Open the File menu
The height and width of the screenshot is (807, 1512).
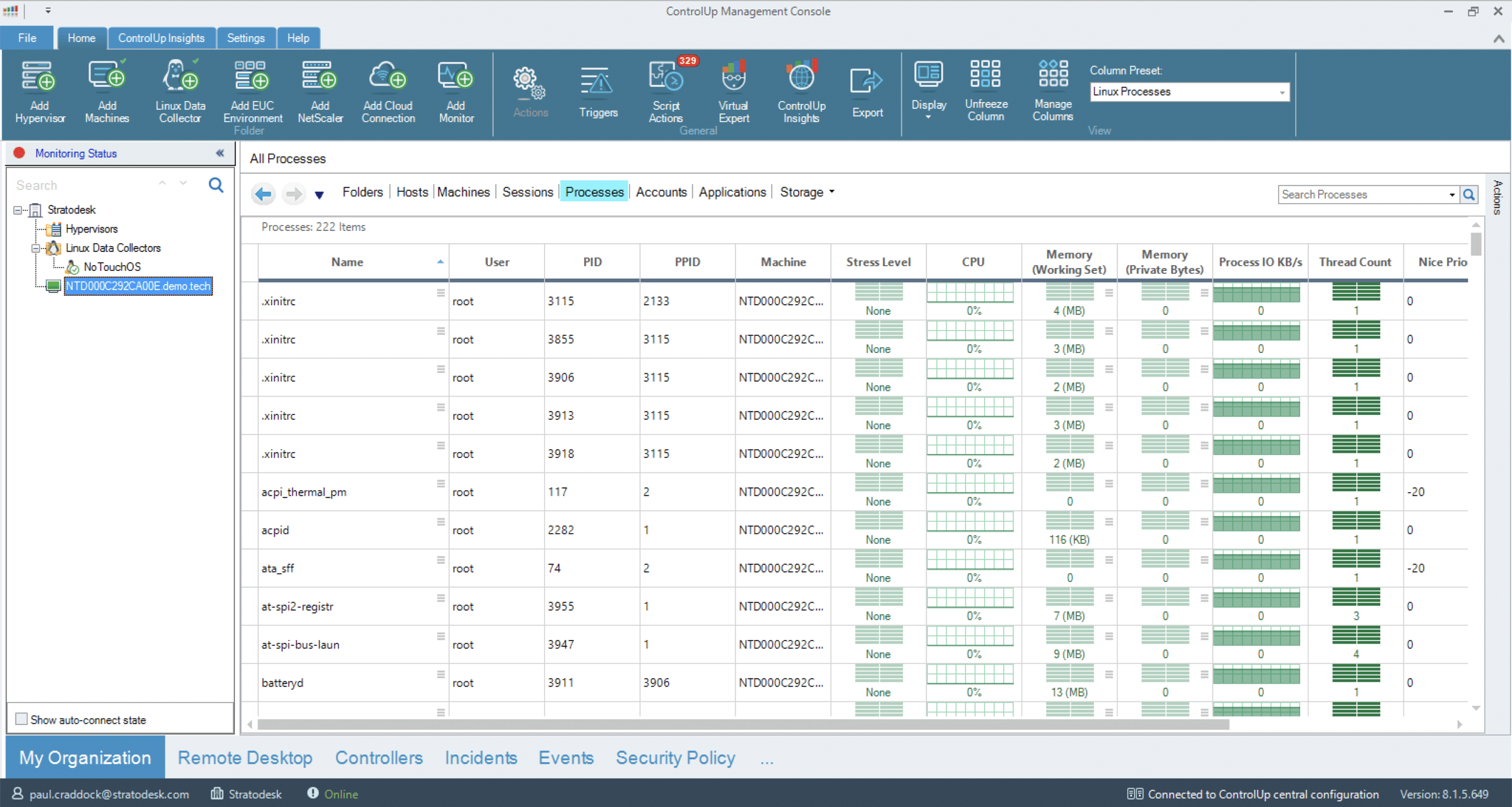27,38
